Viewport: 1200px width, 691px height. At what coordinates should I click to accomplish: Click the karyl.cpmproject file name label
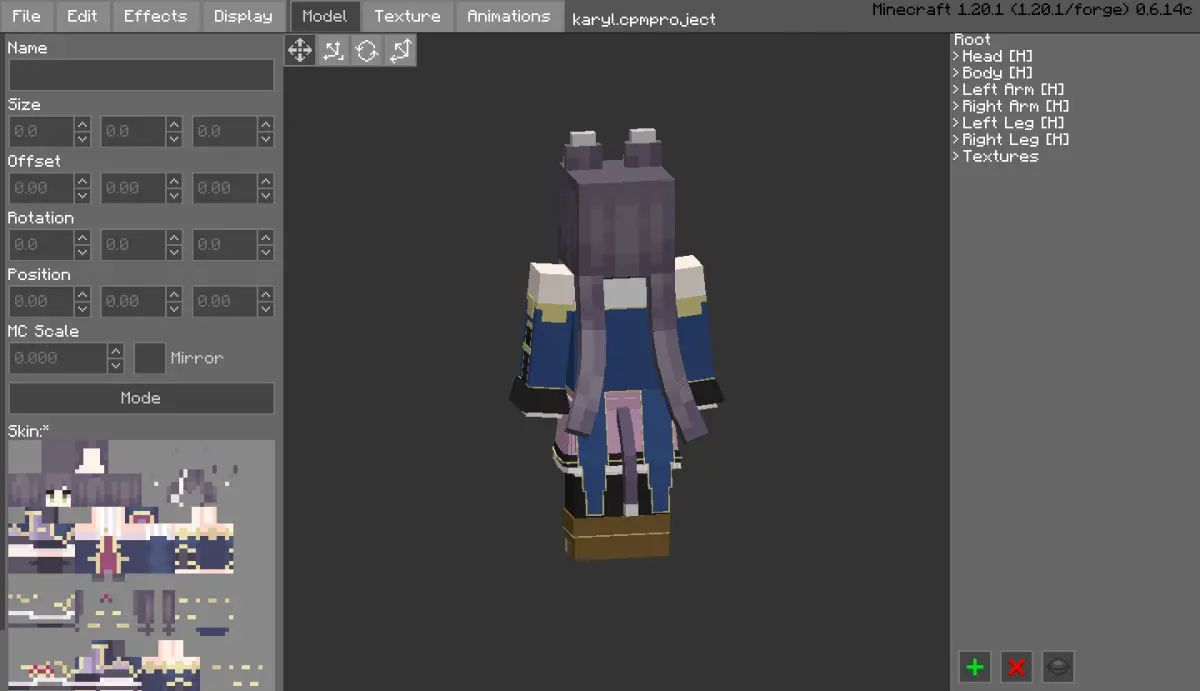[x=644, y=19]
